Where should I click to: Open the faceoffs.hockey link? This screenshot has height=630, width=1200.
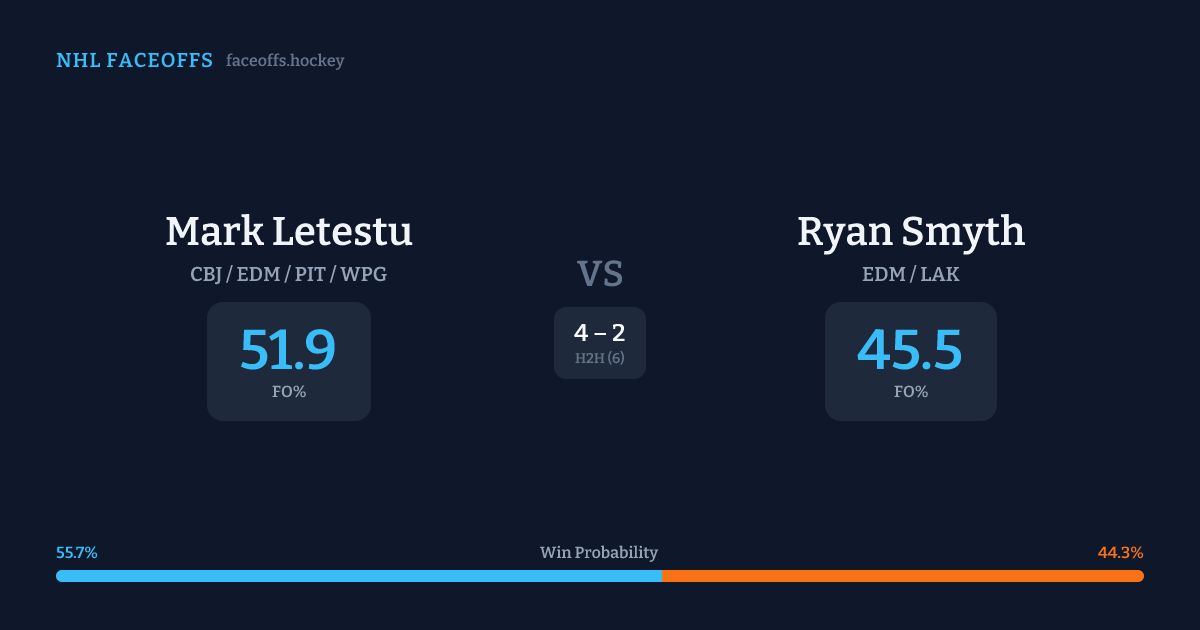pyautogui.click(x=285, y=61)
